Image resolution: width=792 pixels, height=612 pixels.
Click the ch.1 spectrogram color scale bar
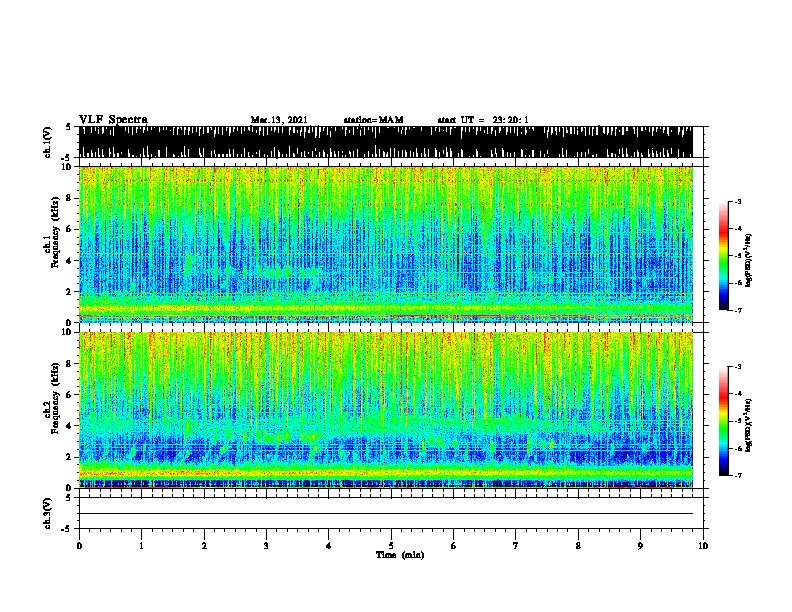pos(724,256)
